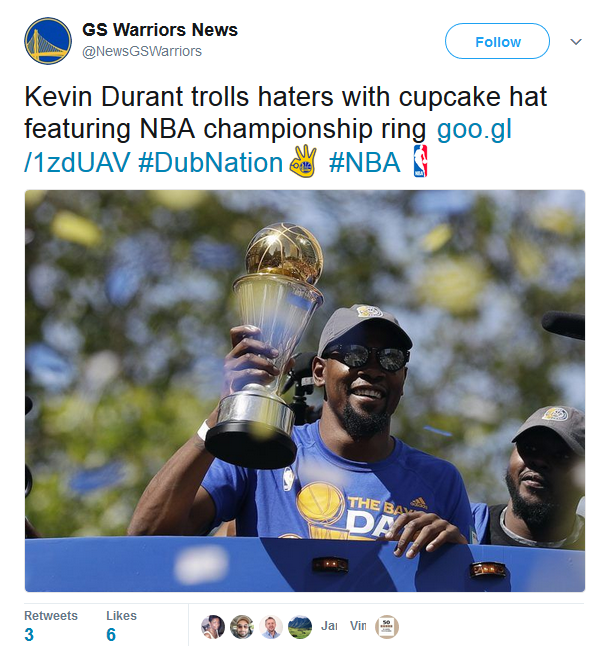
Task: Follow the #DubNation hashtag
Action: 210,163
